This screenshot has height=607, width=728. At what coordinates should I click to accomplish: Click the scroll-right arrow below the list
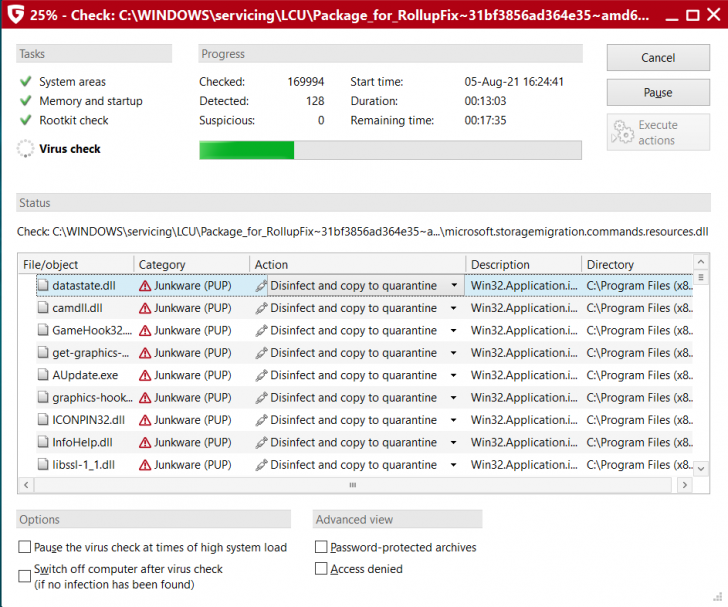click(x=684, y=485)
